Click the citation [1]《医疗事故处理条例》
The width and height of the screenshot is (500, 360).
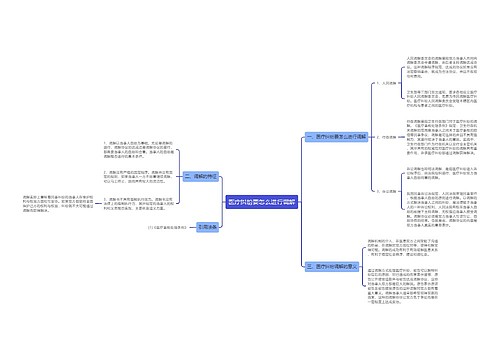[x=167, y=227]
